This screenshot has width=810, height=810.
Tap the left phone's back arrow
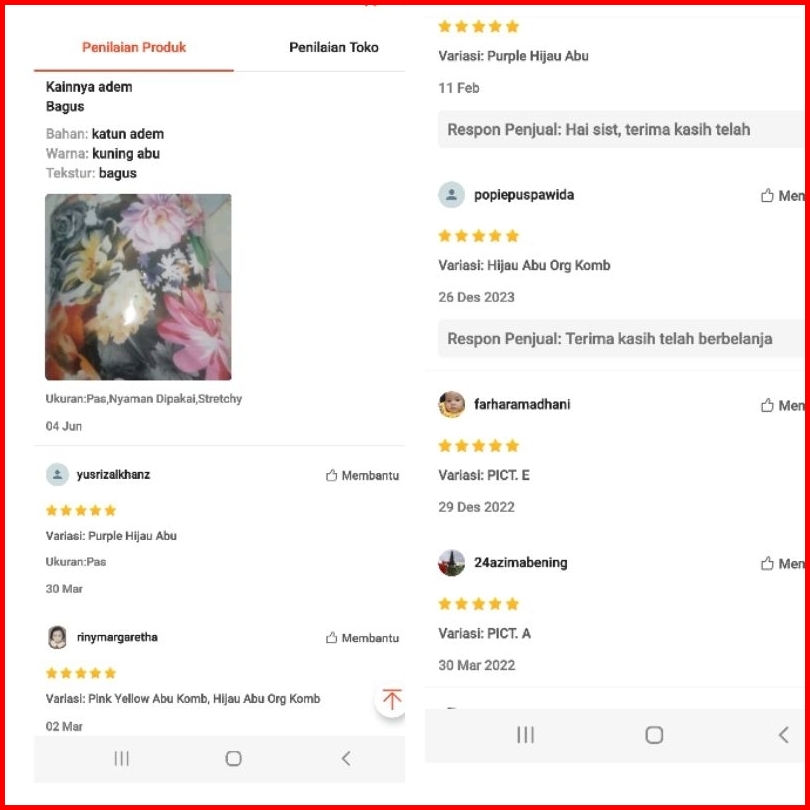346,758
